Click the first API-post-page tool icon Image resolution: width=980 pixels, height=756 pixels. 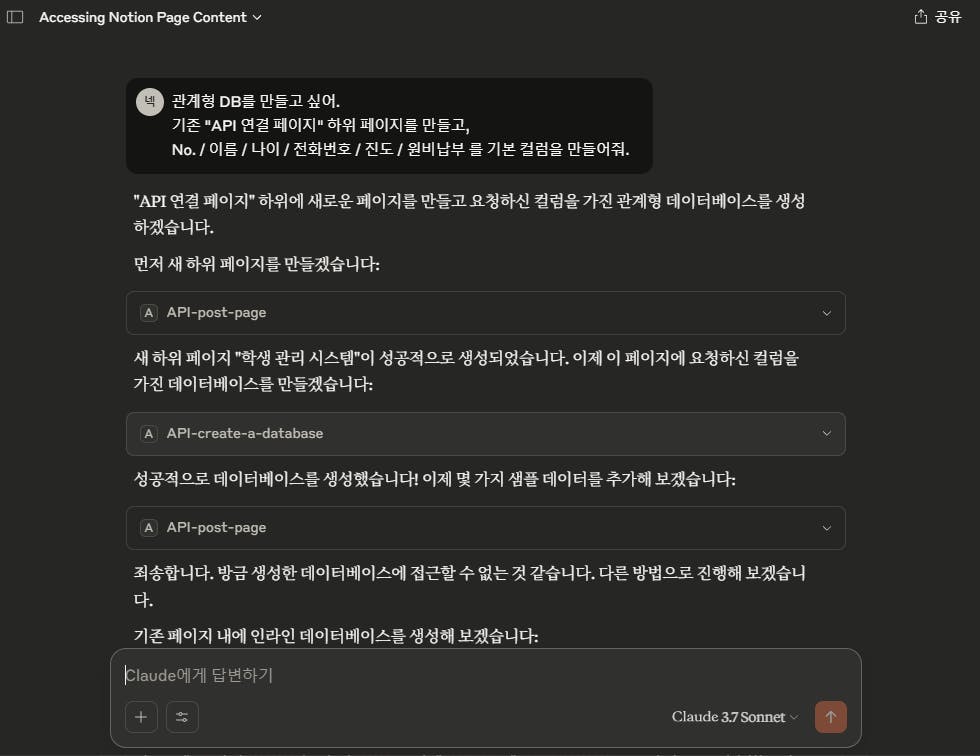[149, 312]
